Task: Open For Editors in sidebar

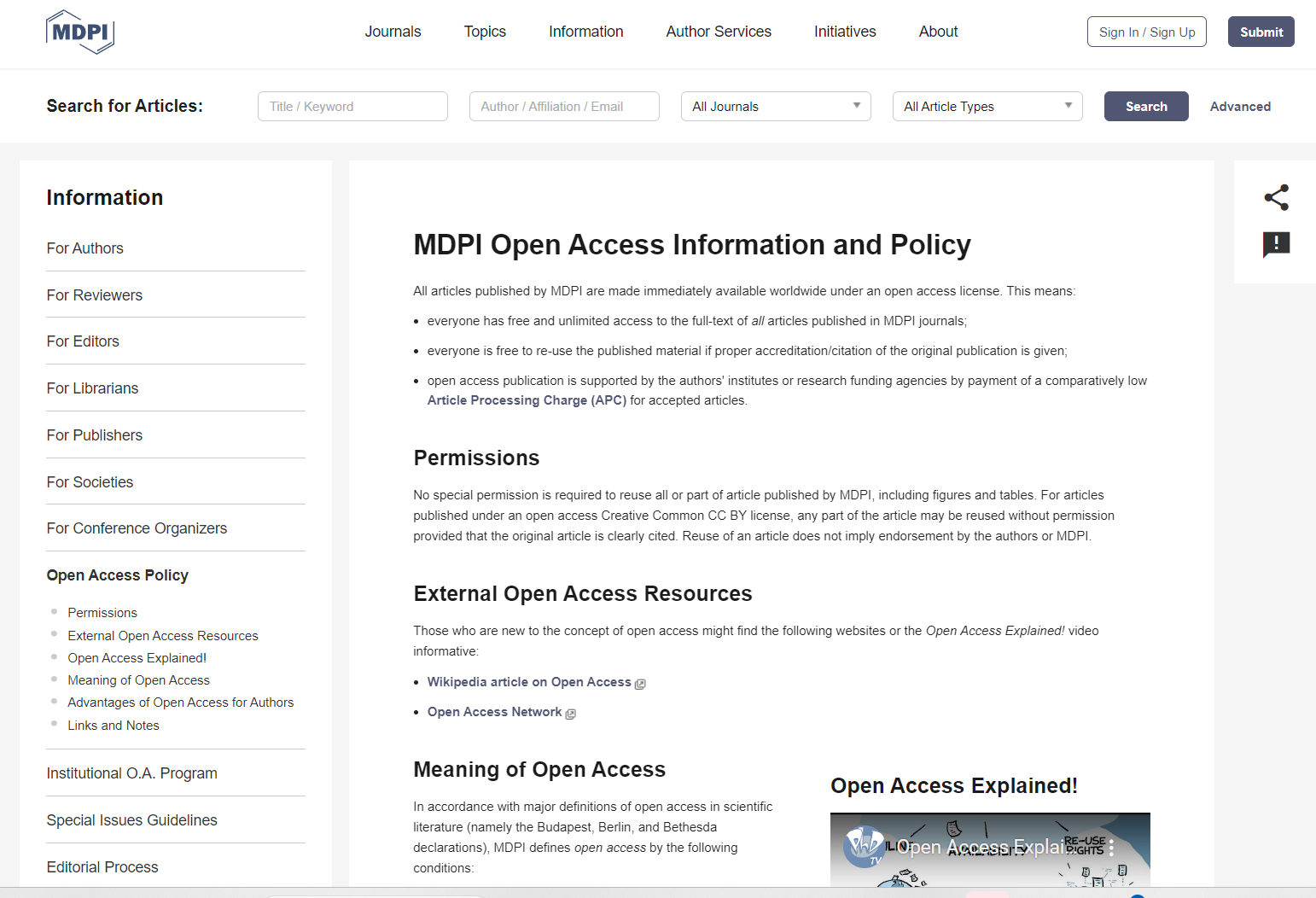Action: pos(83,341)
